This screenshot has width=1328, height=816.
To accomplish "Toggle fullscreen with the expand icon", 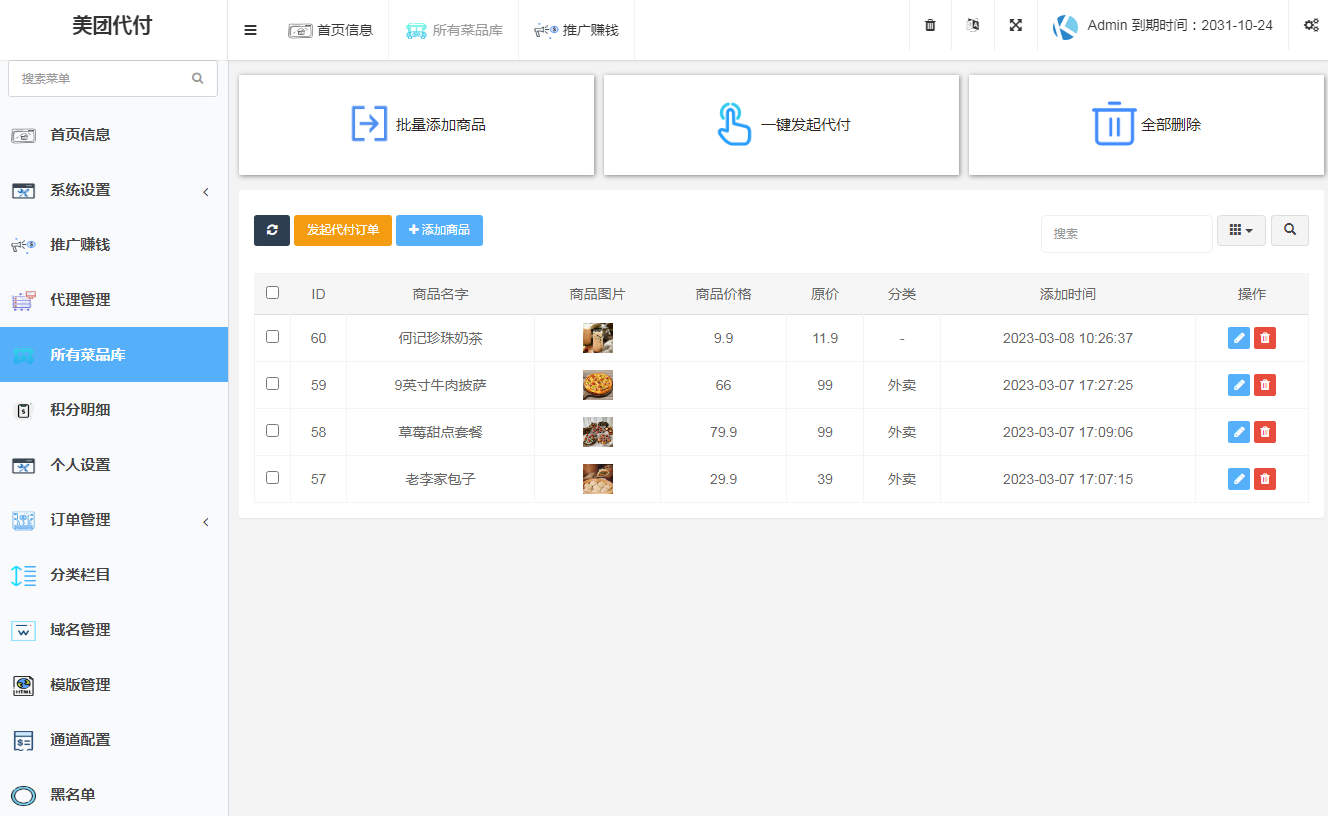I will [x=1015, y=26].
